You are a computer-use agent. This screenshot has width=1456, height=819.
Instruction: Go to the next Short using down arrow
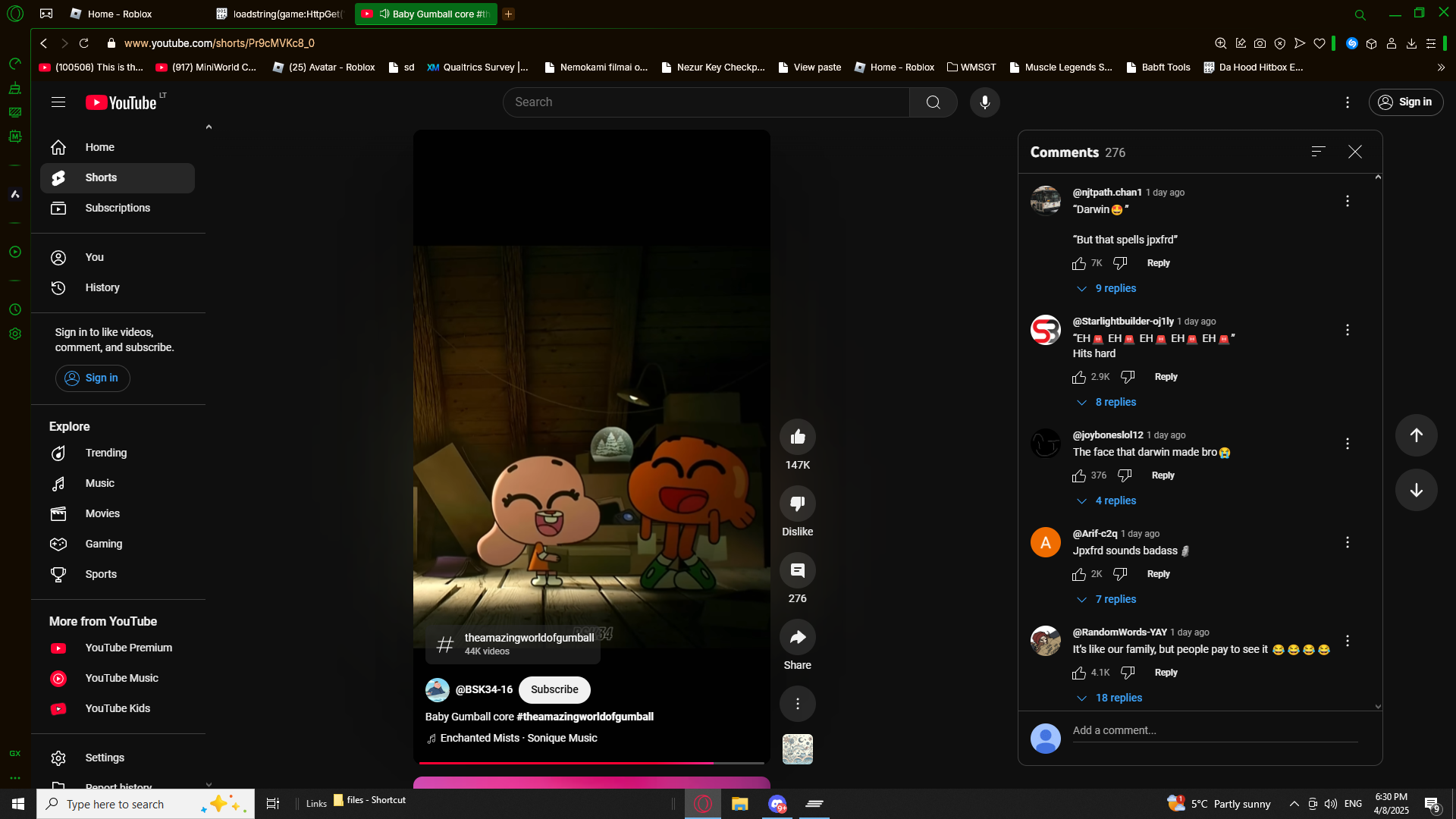pos(1416,490)
